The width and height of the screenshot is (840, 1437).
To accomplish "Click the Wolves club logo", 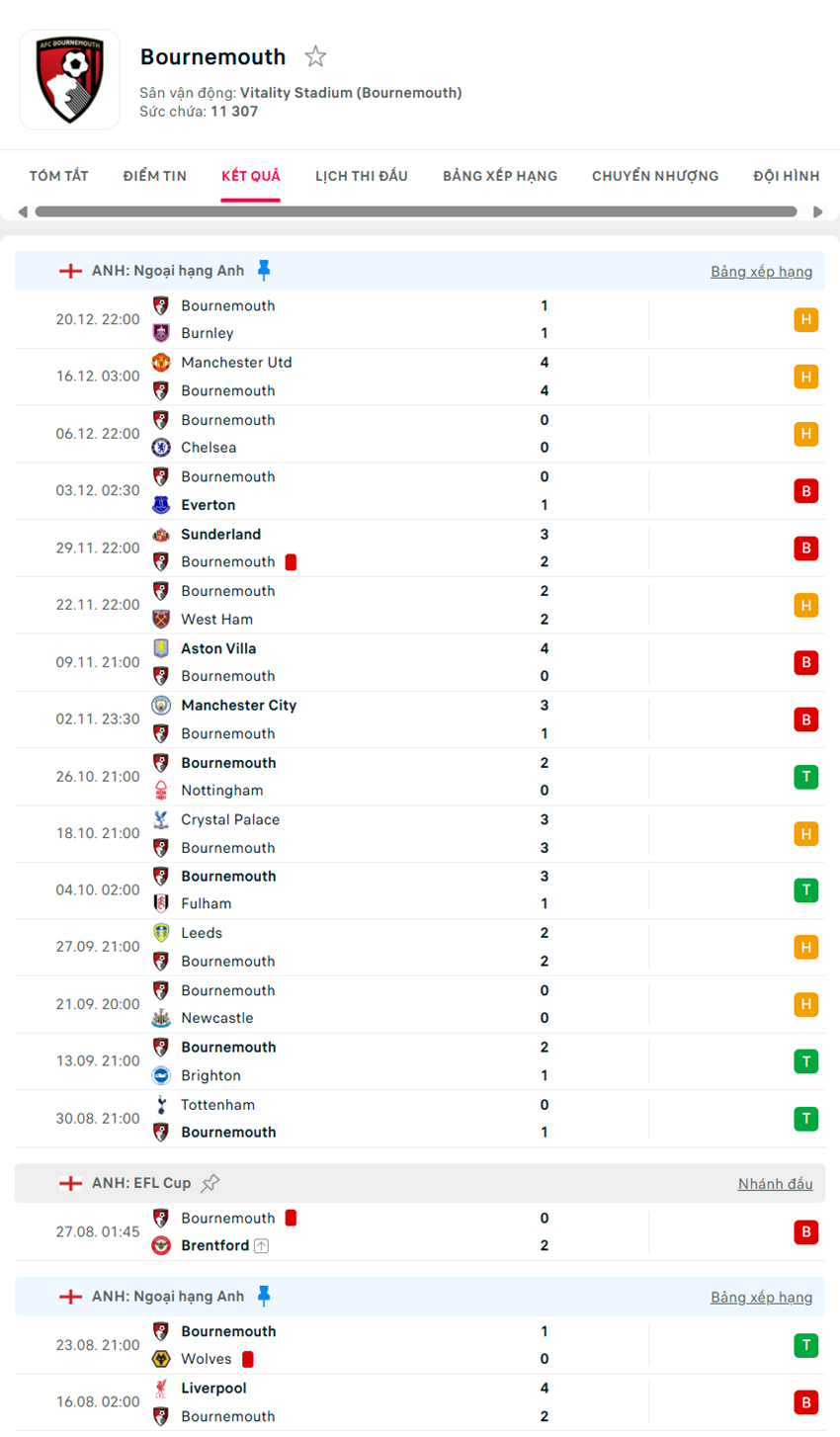I will coord(161,1359).
